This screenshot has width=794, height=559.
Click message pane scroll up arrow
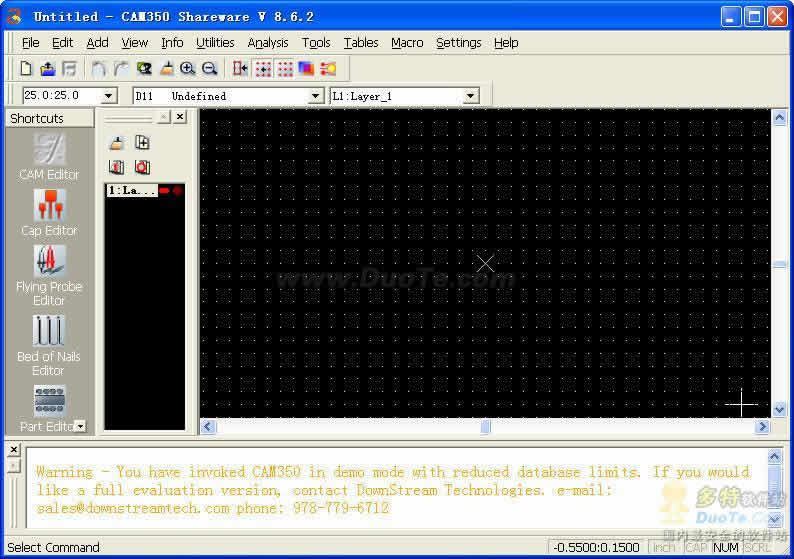tap(774, 457)
